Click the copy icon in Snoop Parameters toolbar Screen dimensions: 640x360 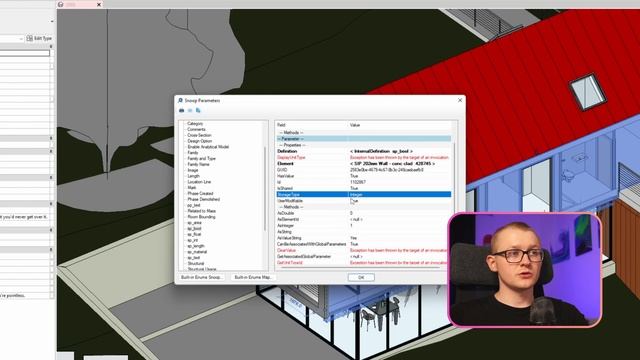(198, 111)
